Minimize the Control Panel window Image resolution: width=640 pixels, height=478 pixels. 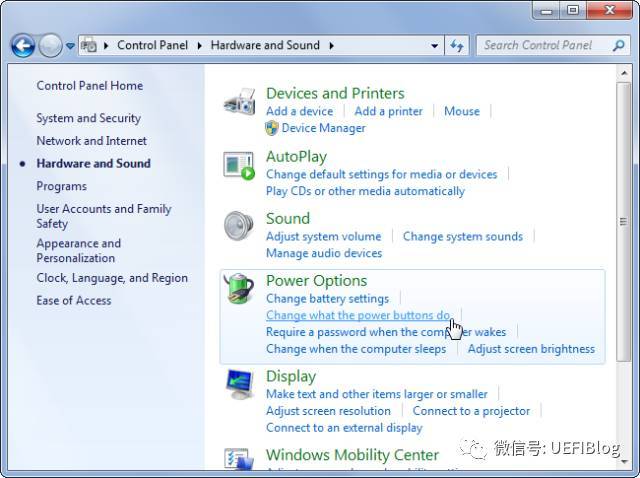(x=546, y=11)
